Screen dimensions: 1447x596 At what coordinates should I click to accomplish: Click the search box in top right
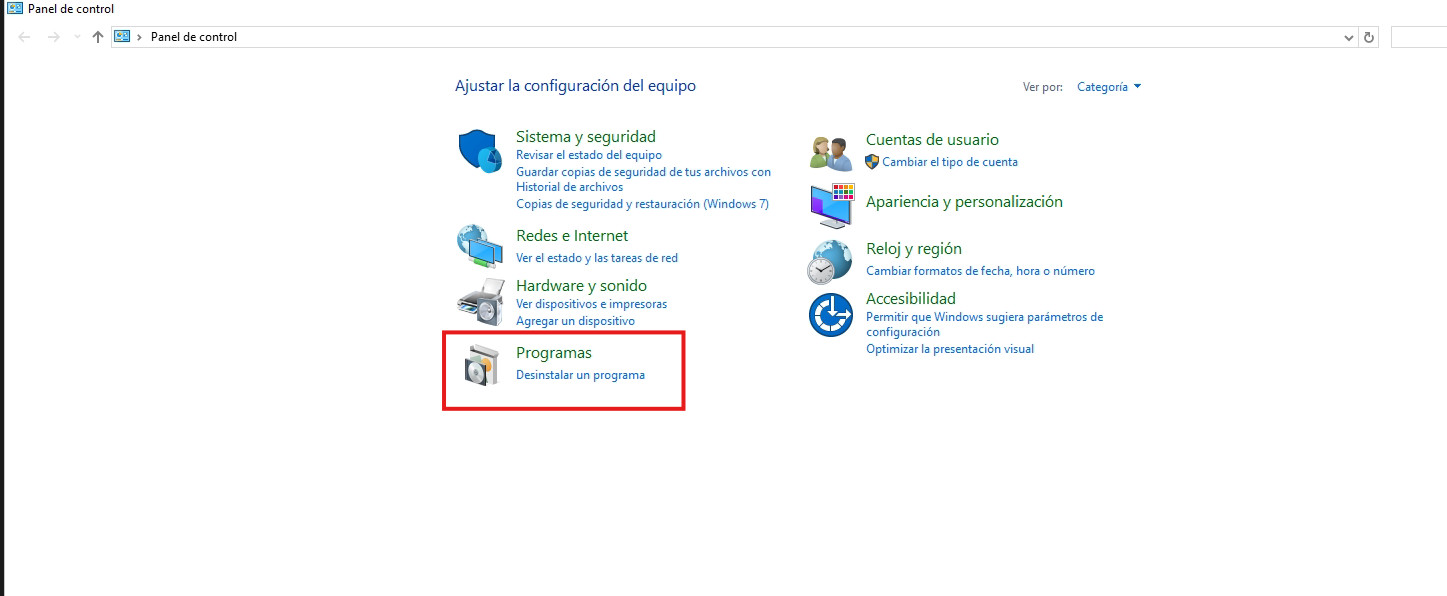tap(1418, 37)
